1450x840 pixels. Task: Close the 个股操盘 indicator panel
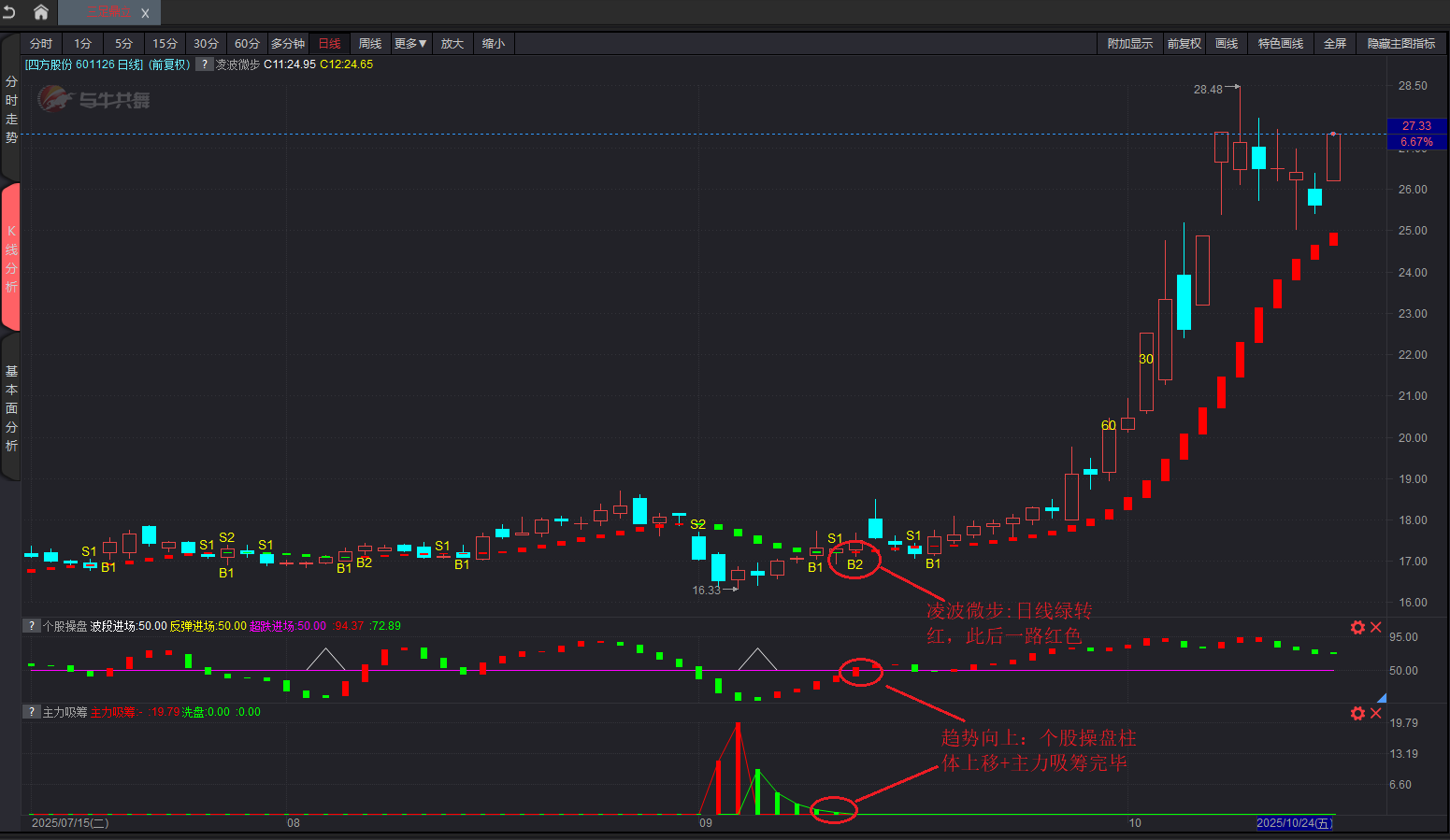pos(1376,627)
